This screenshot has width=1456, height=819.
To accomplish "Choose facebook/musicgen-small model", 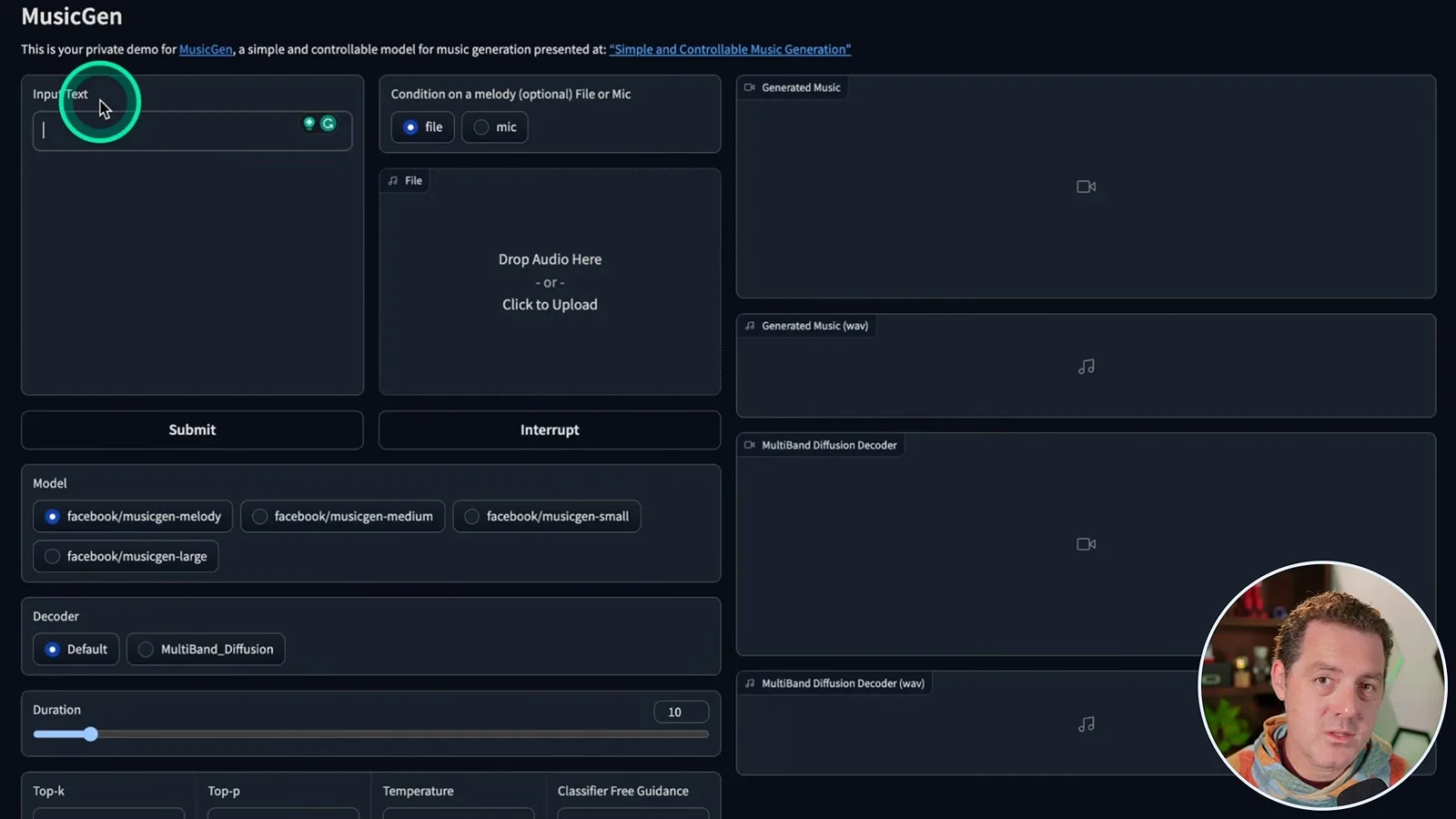I will 547,516.
